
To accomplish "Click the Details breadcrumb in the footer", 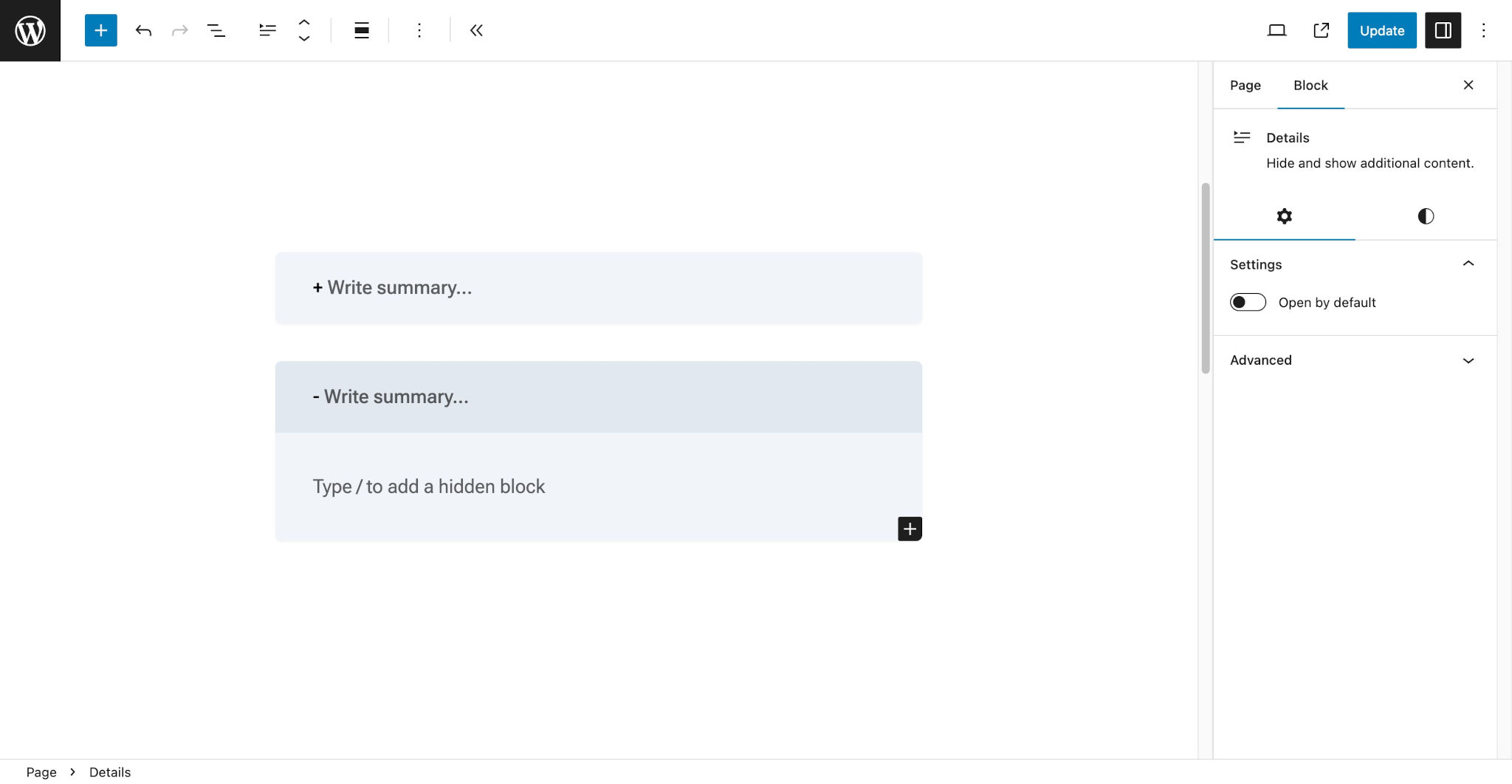I will 110,772.
